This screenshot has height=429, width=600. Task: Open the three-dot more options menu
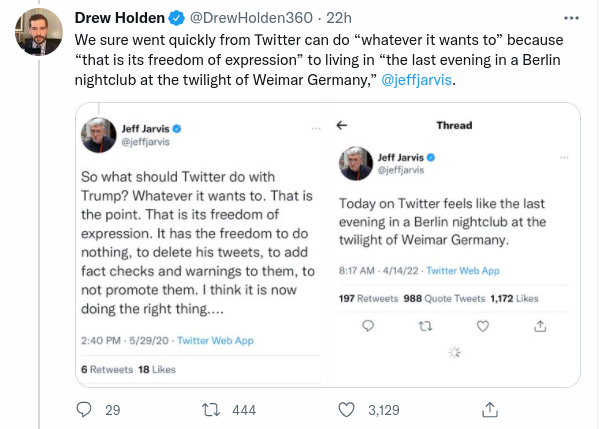[571, 18]
